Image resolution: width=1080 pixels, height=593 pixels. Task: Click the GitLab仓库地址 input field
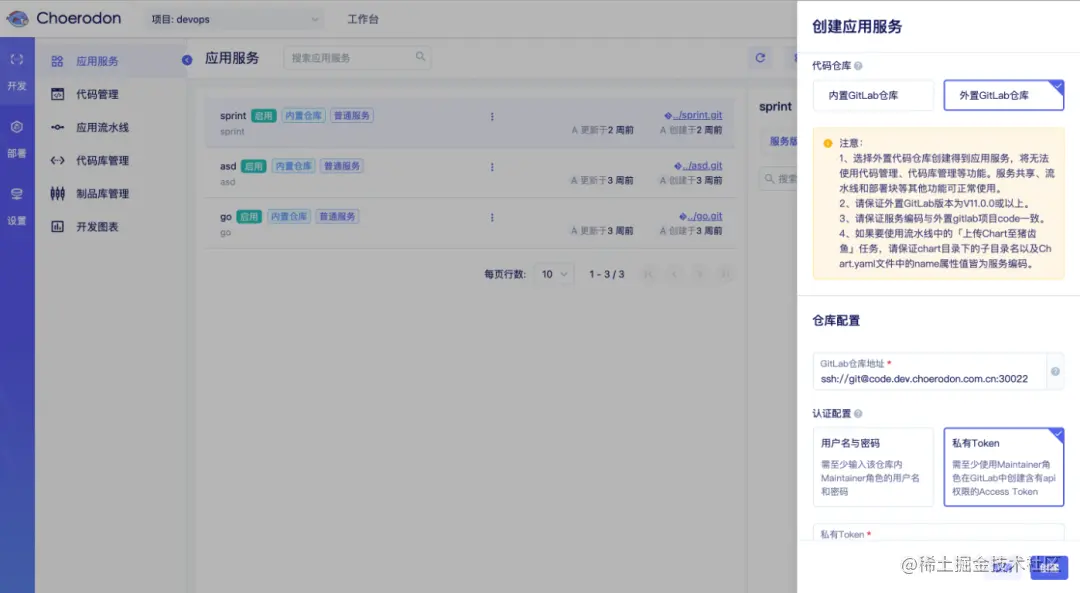tap(929, 371)
